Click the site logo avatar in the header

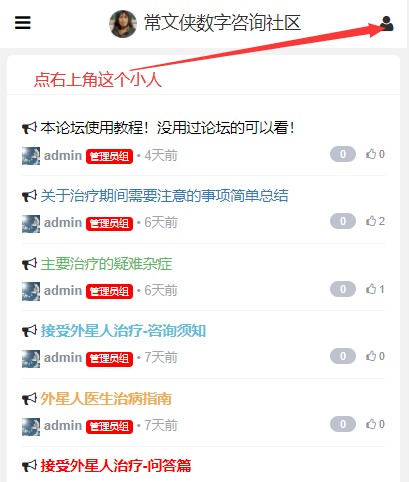point(123,24)
